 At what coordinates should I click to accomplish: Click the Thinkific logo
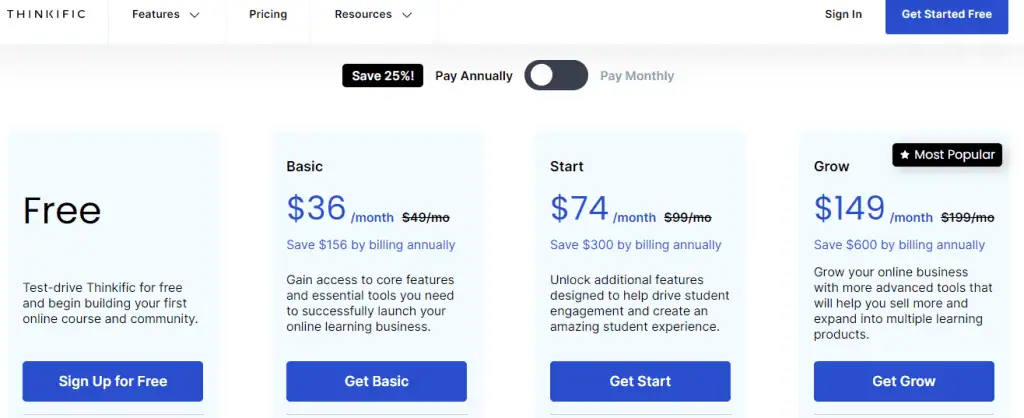[x=46, y=14]
